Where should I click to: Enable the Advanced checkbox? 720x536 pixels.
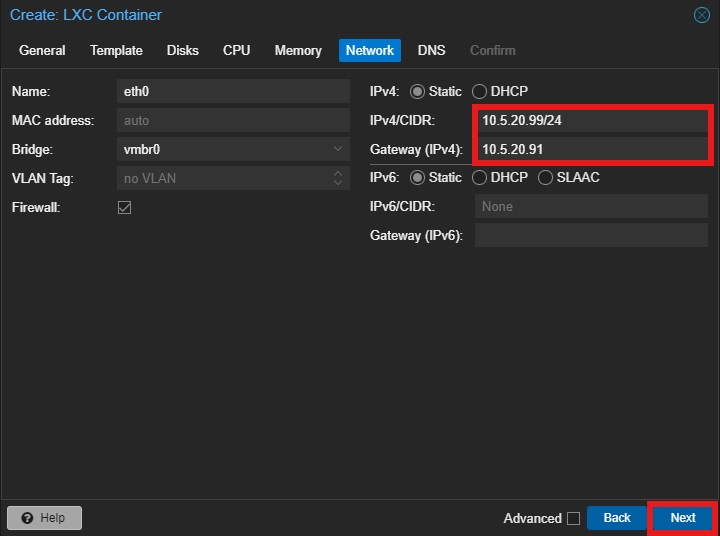[573, 518]
